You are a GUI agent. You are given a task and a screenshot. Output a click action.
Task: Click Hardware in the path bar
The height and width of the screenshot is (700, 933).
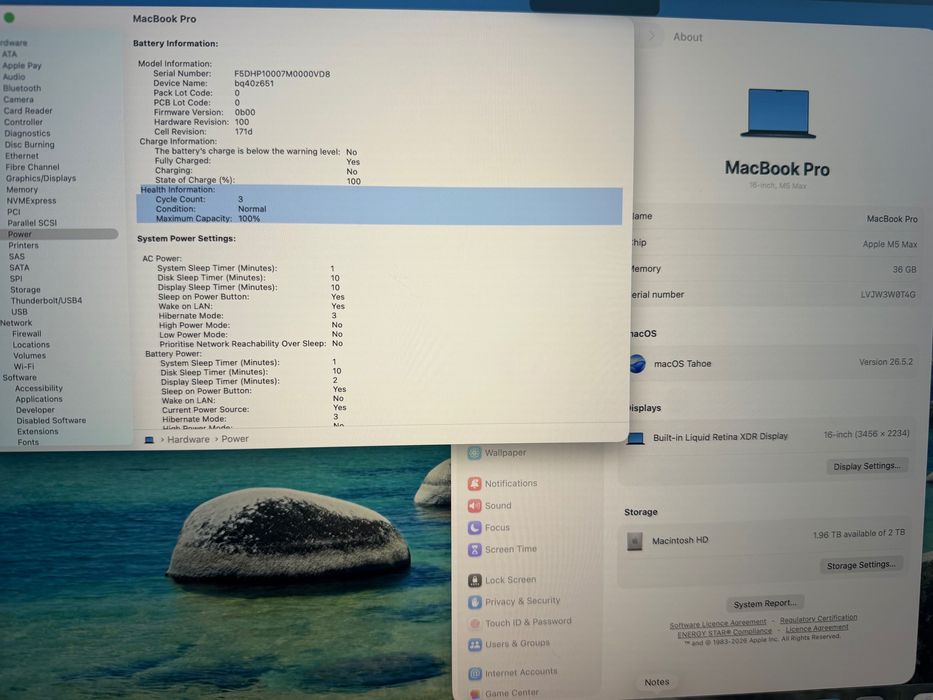pyautogui.click(x=188, y=439)
